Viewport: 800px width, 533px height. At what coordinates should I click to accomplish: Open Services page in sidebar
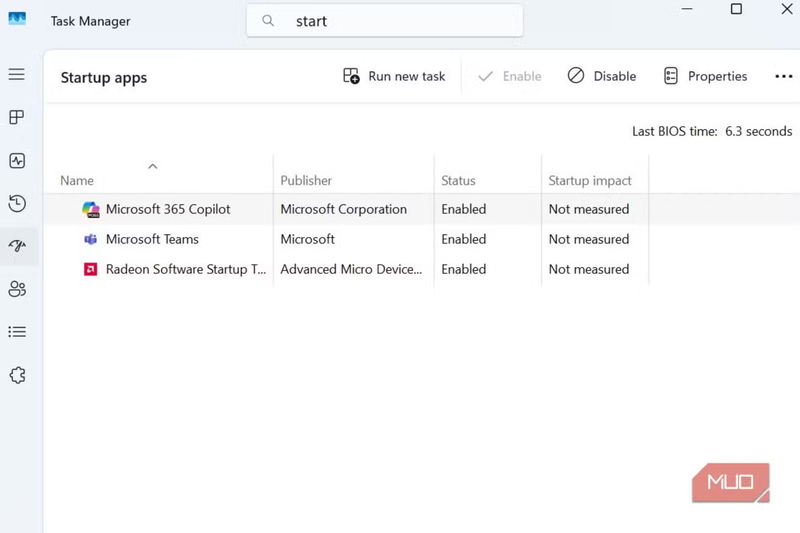[17, 375]
